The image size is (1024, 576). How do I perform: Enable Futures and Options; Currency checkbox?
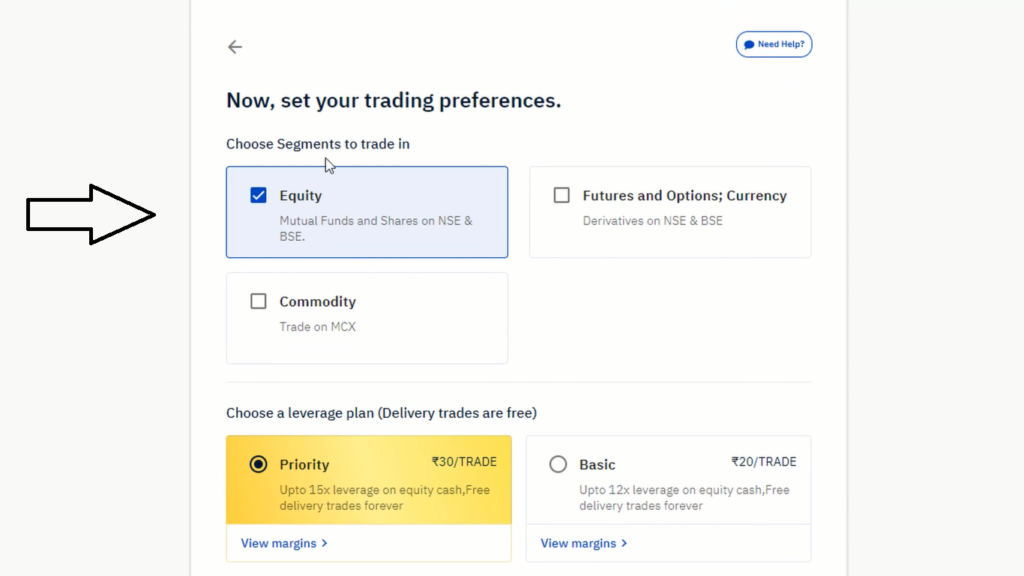(562, 195)
